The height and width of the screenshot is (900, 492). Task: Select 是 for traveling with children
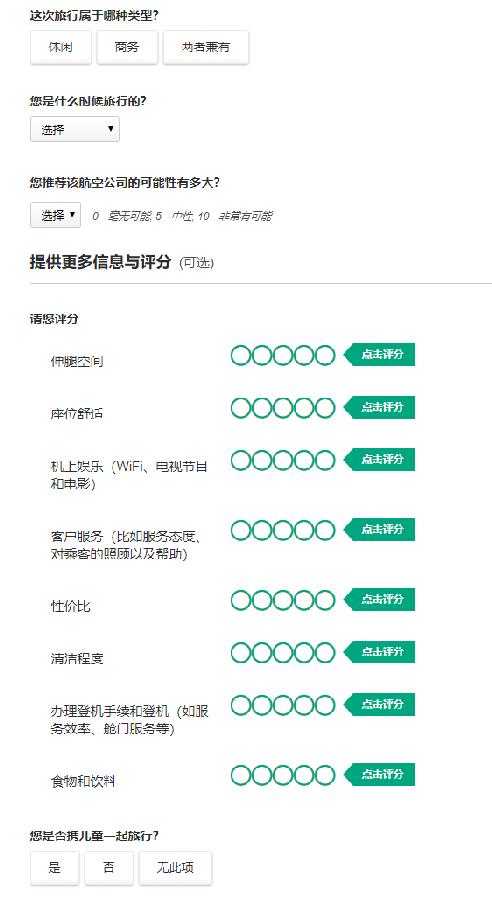click(x=55, y=867)
